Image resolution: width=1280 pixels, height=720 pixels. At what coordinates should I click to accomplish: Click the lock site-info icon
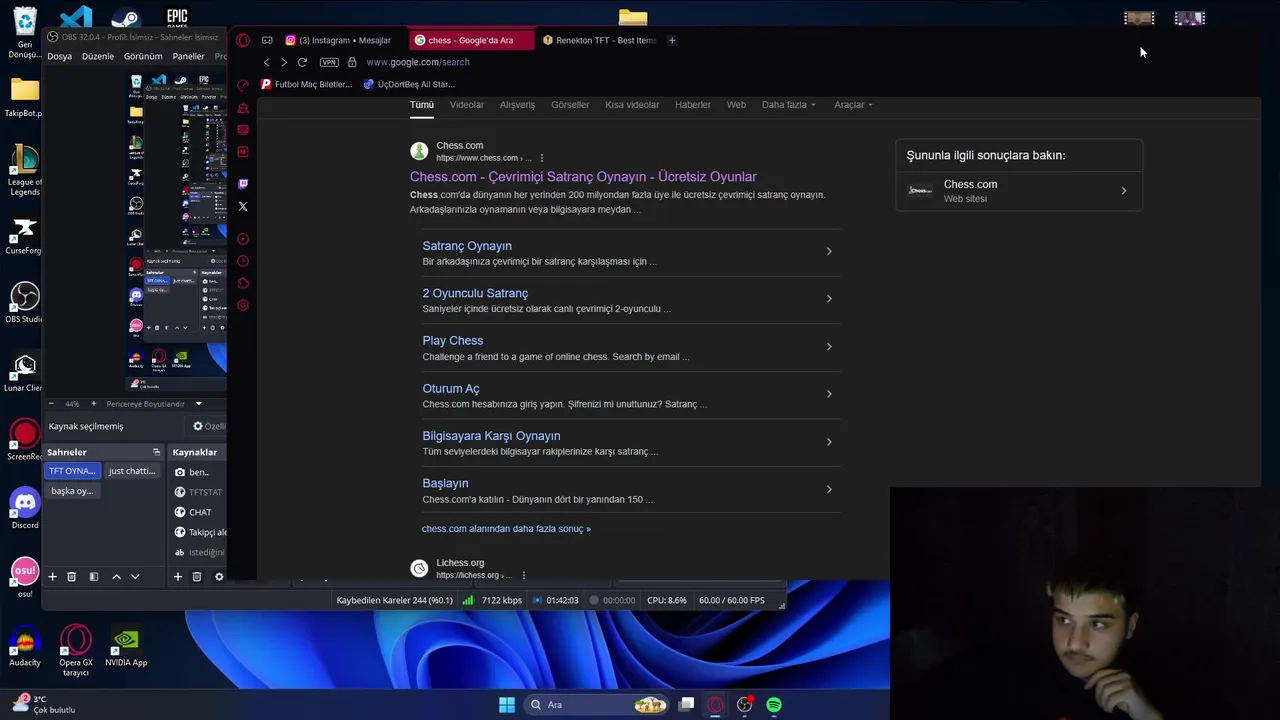click(x=352, y=62)
